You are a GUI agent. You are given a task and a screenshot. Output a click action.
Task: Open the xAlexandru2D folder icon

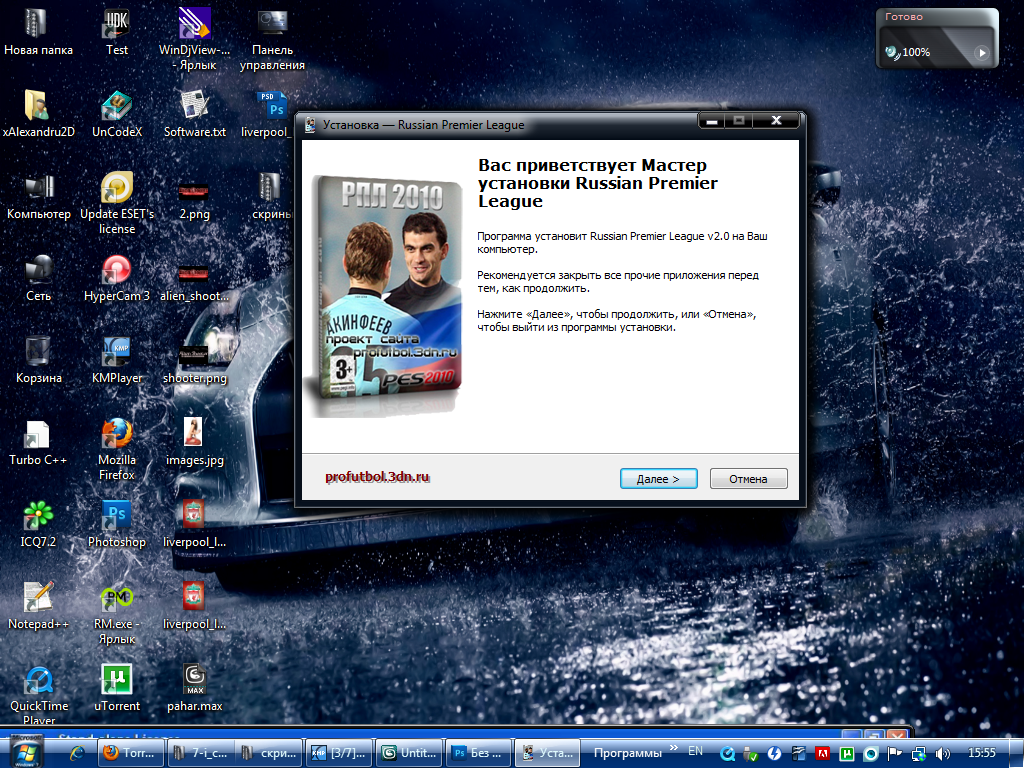(x=39, y=114)
